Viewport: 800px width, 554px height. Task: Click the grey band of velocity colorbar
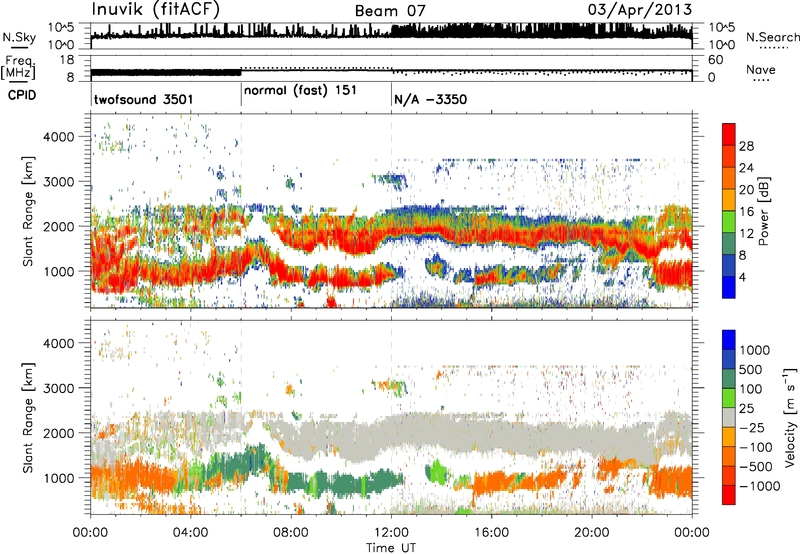point(729,417)
